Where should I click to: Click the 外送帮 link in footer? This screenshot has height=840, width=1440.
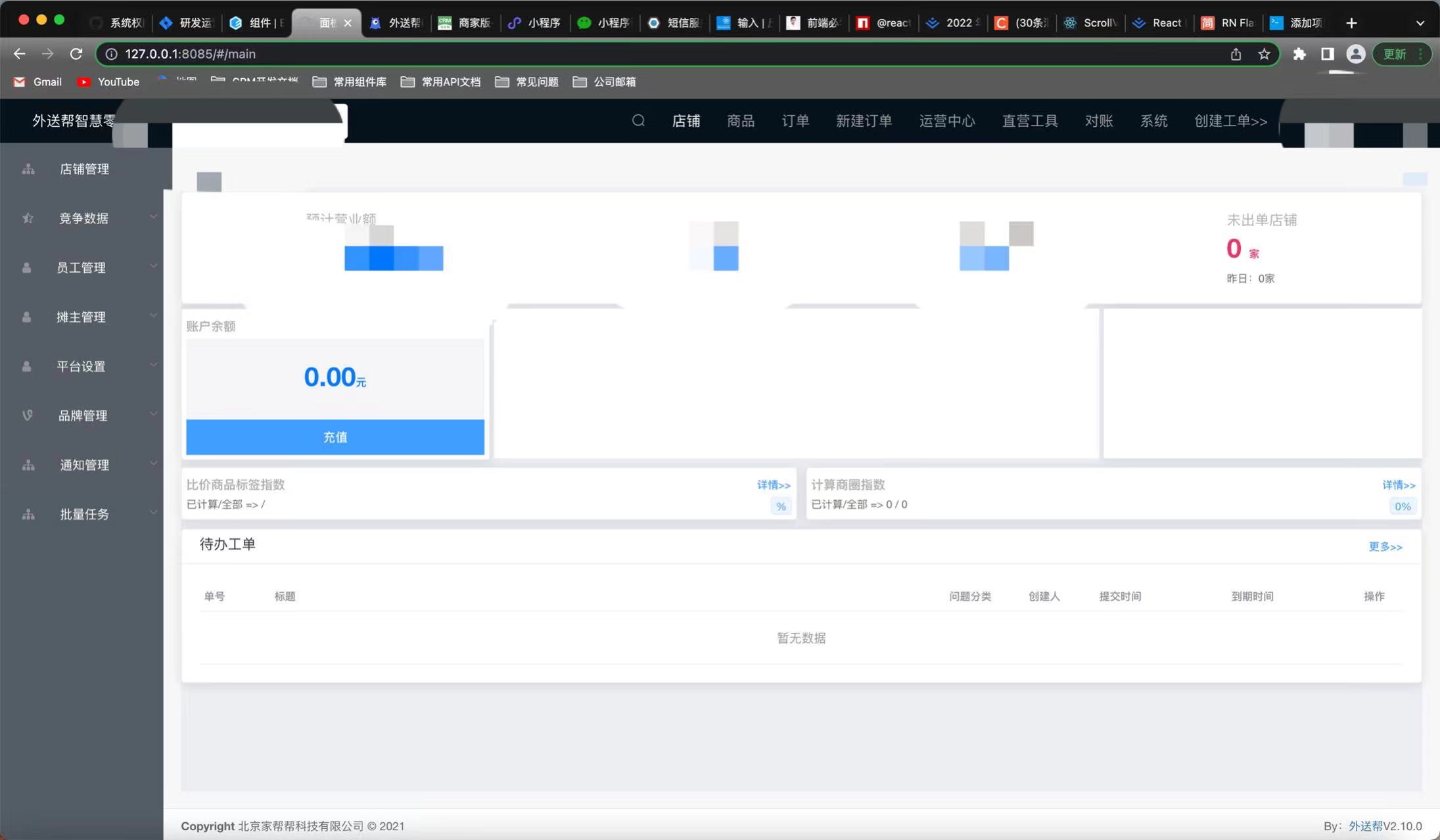coord(1366,826)
